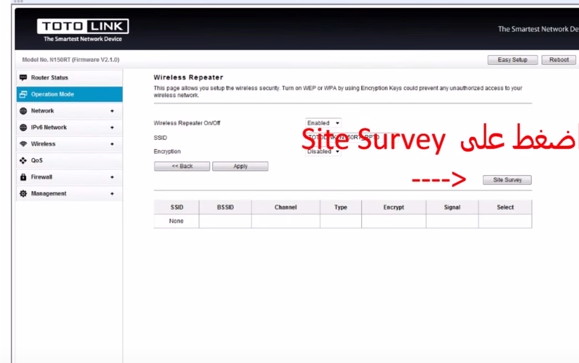This screenshot has height=363, width=579.
Task: Click the Select column header
Action: (505, 207)
